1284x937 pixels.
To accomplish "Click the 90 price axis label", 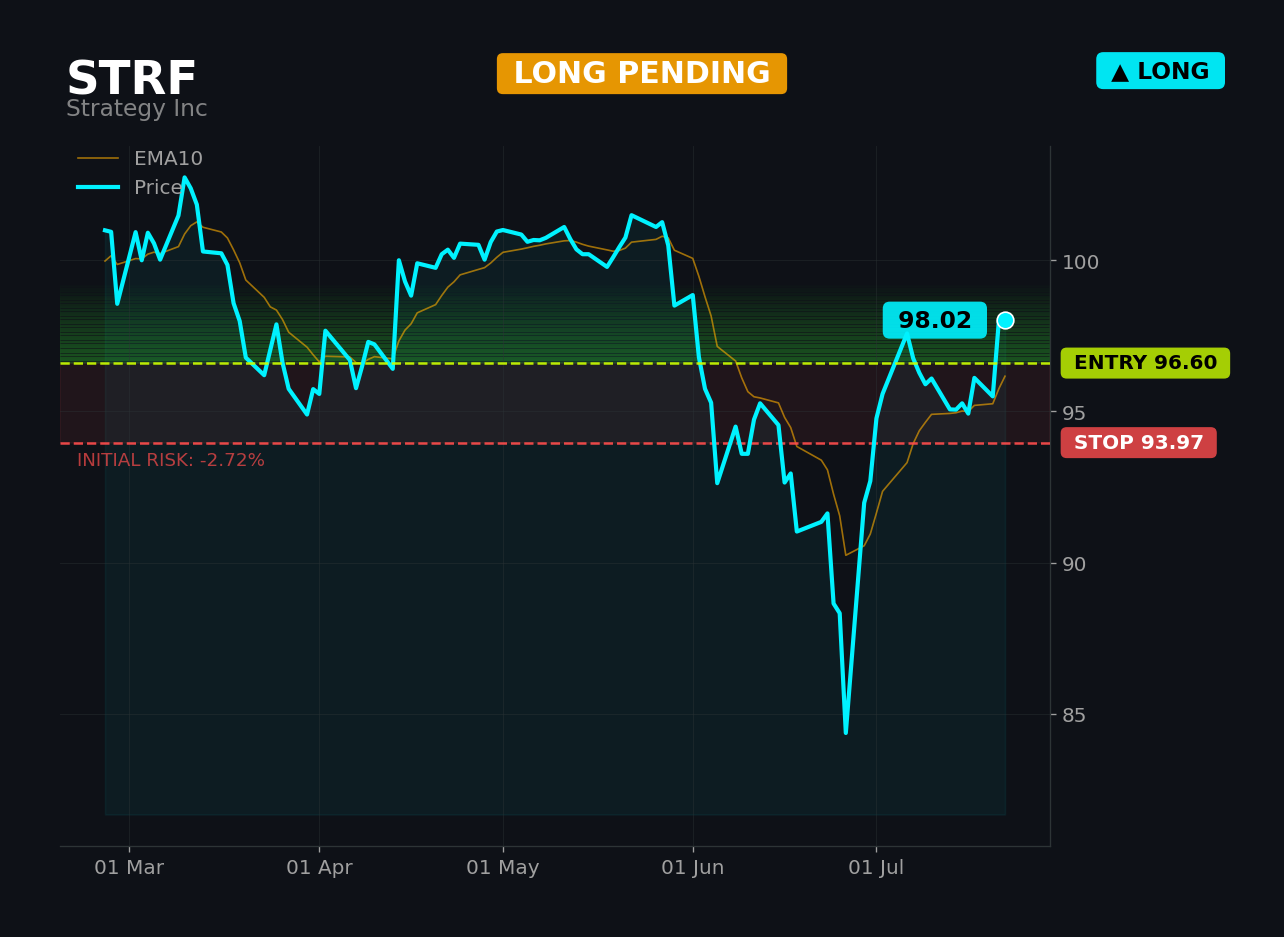I will coord(1074,564).
